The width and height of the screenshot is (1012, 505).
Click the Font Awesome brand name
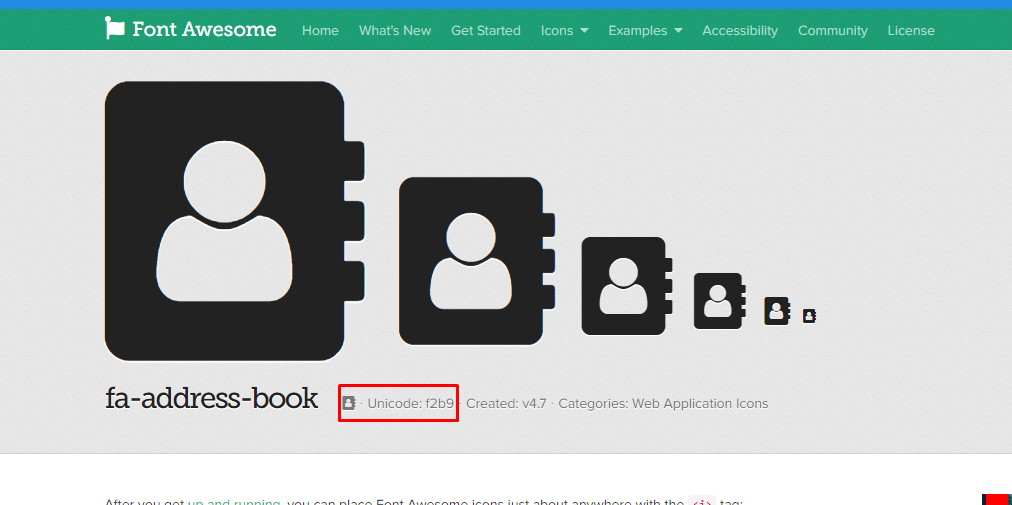[x=204, y=29]
